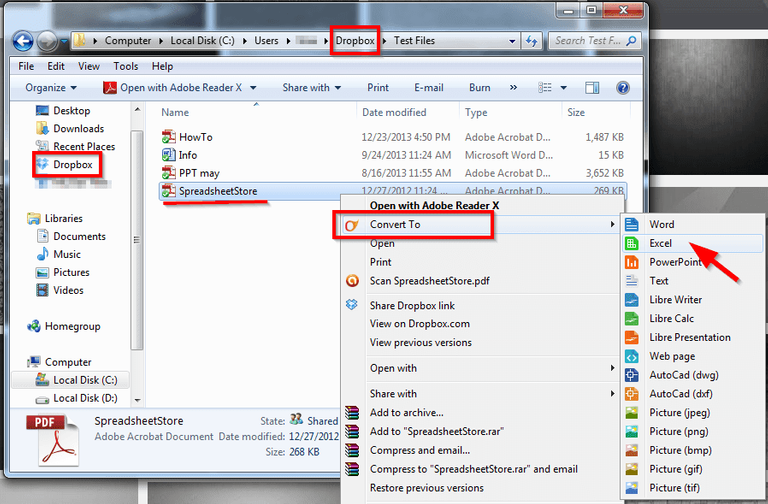
Task: Click the refresh button next to address bar
Action: pos(531,41)
